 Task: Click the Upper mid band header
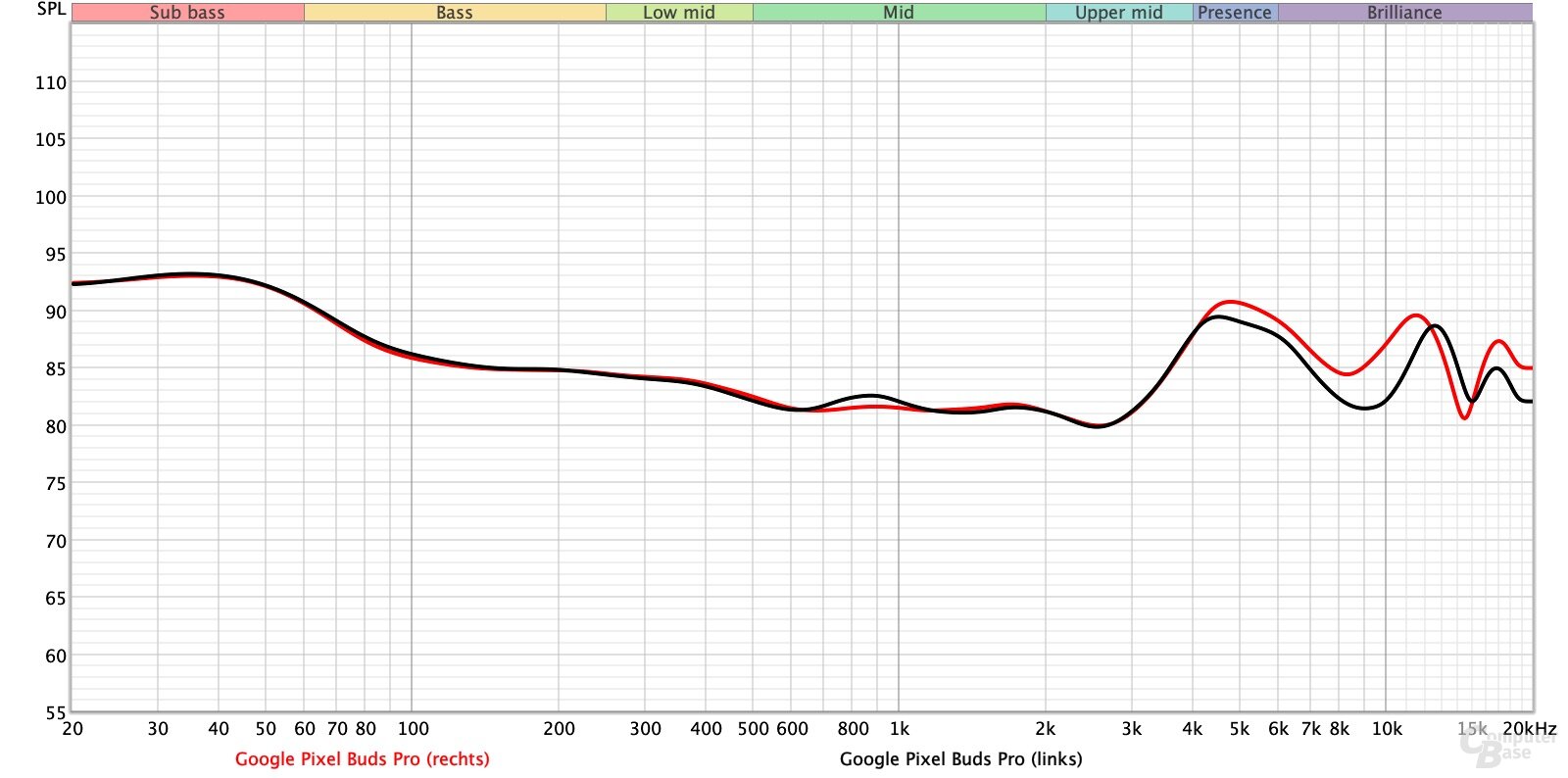tap(1119, 13)
